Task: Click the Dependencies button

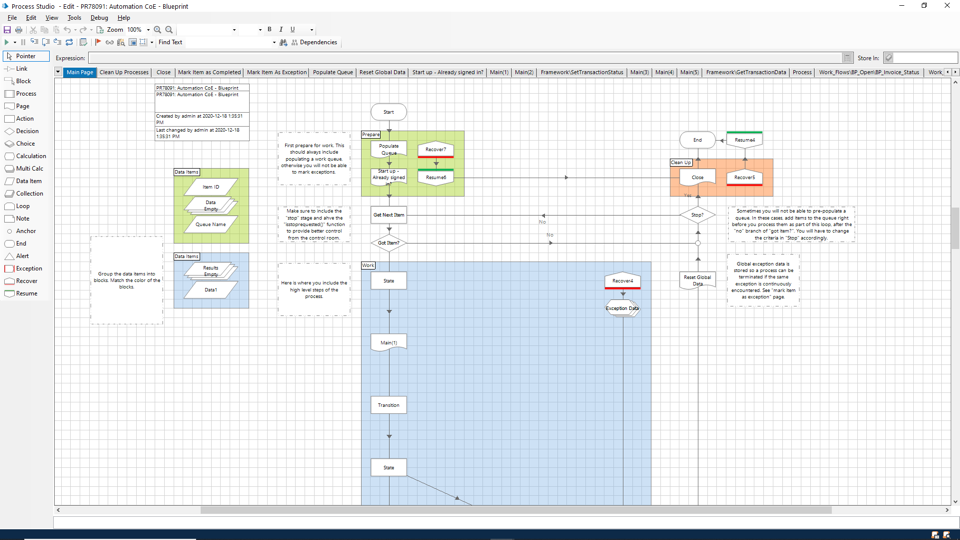Action: click(x=314, y=43)
